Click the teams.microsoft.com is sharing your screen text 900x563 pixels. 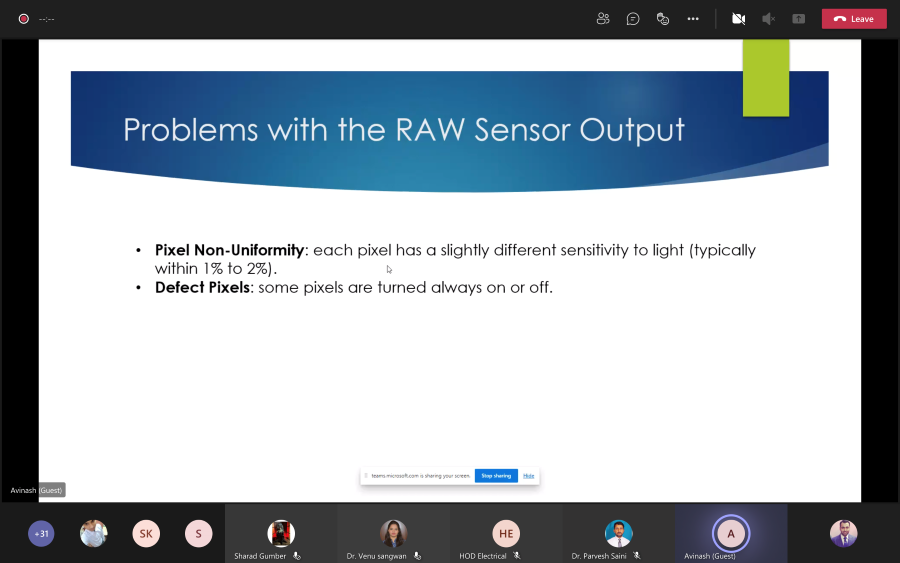click(x=421, y=476)
